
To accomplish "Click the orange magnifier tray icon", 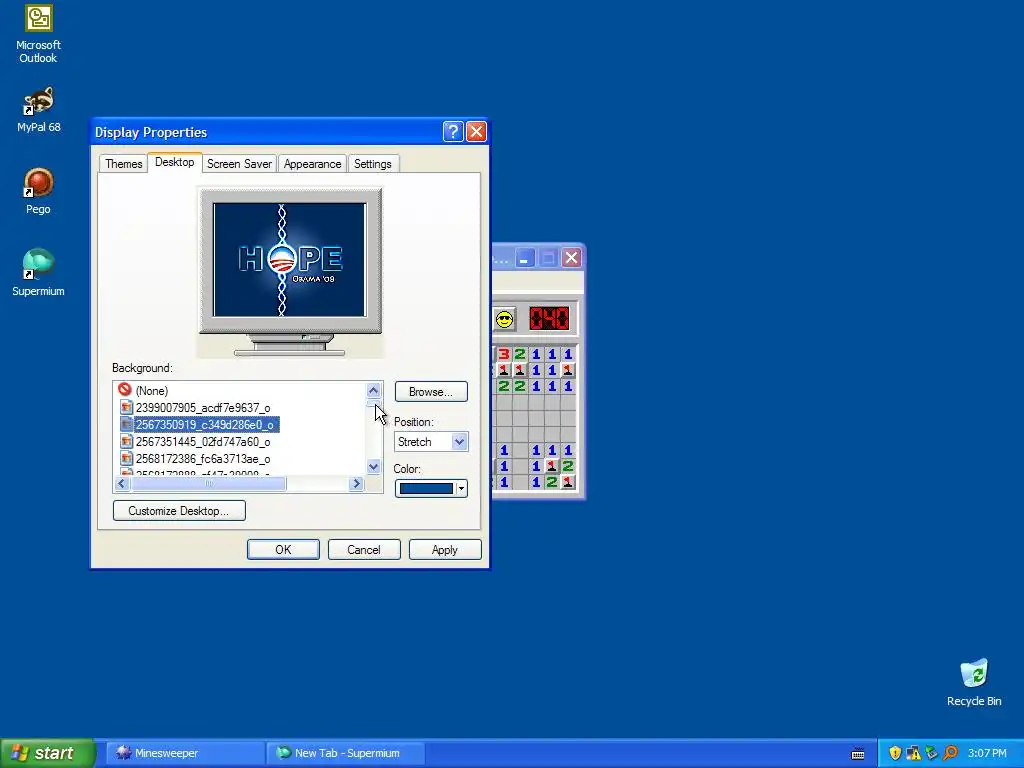I will [950, 753].
